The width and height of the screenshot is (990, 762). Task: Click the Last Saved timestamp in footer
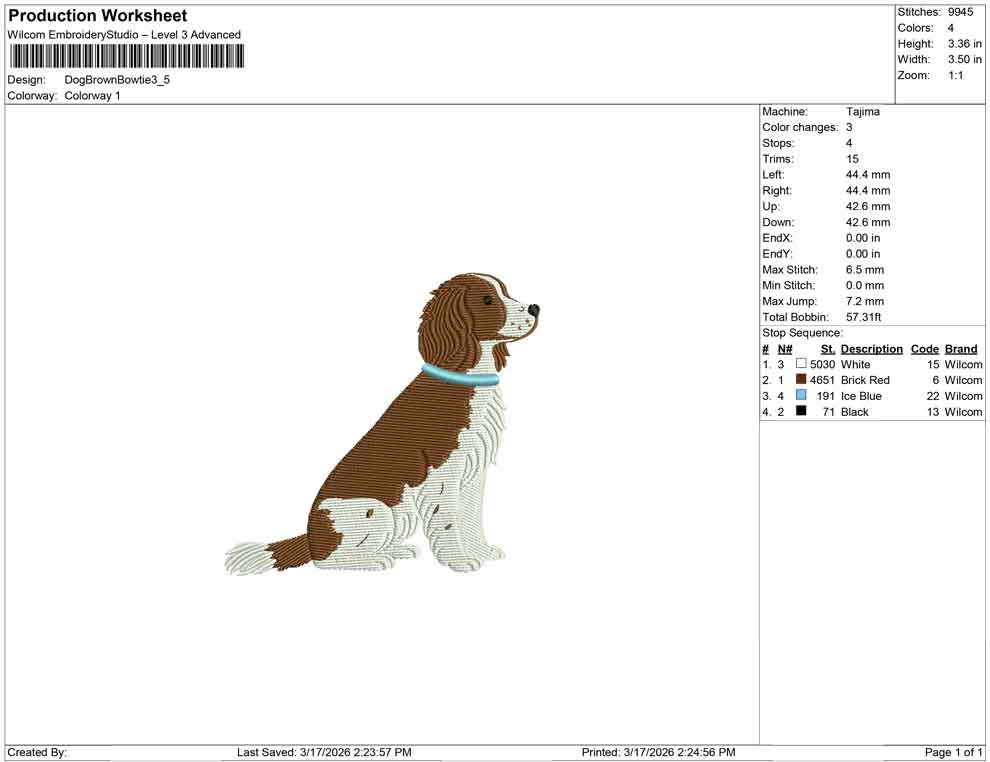[x=324, y=753]
